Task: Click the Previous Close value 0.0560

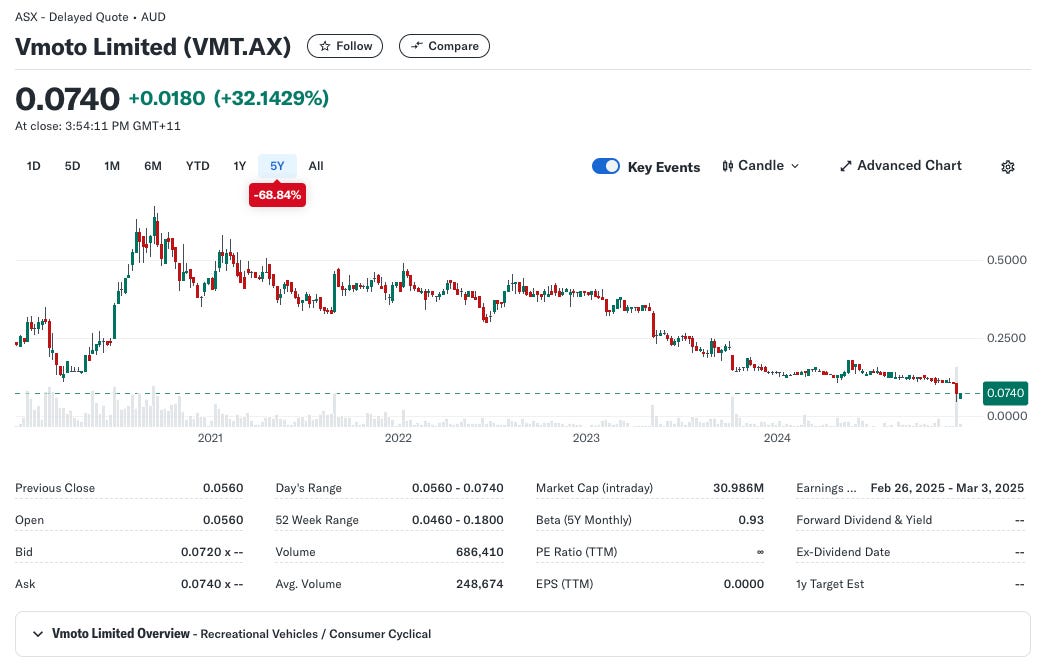Action: pos(223,488)
